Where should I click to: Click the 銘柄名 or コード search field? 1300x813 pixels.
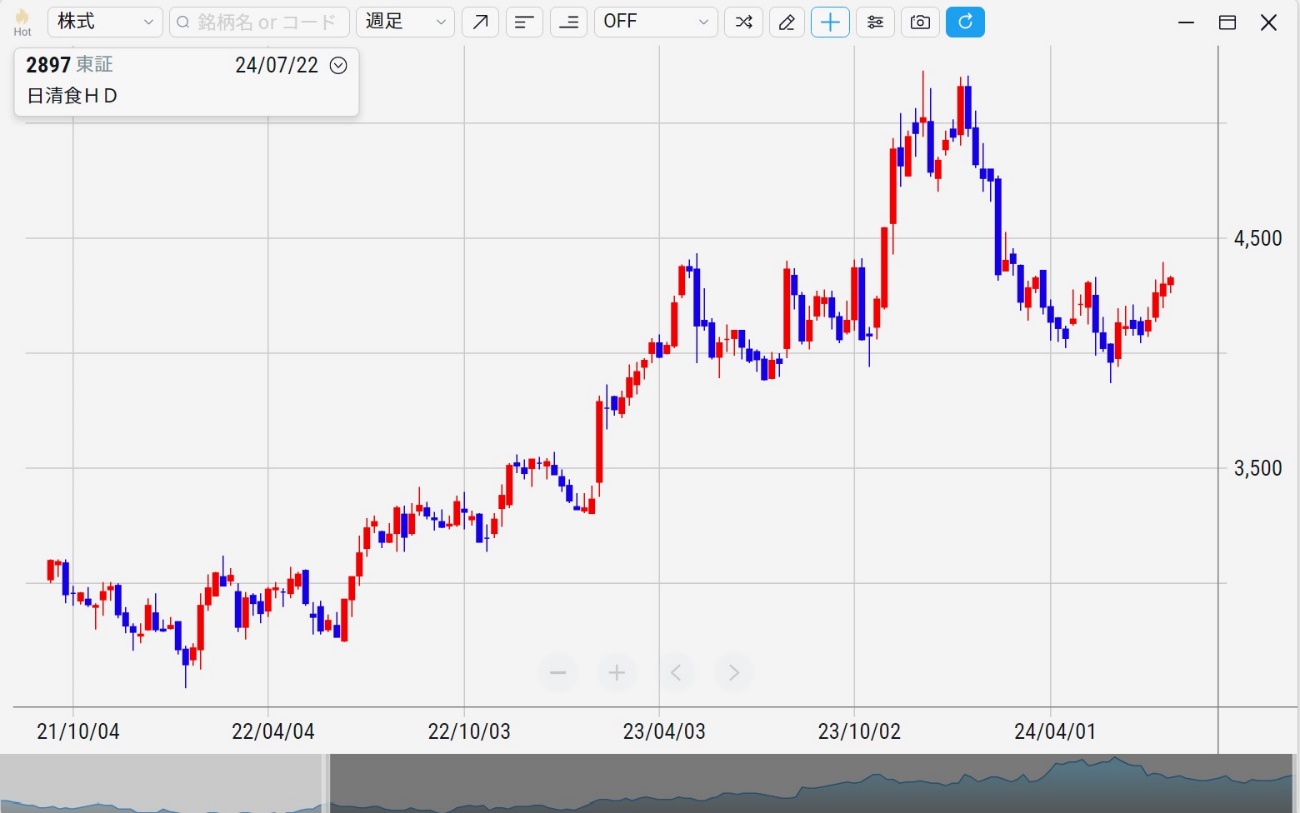pyautogui.click(x=260, y=22)
